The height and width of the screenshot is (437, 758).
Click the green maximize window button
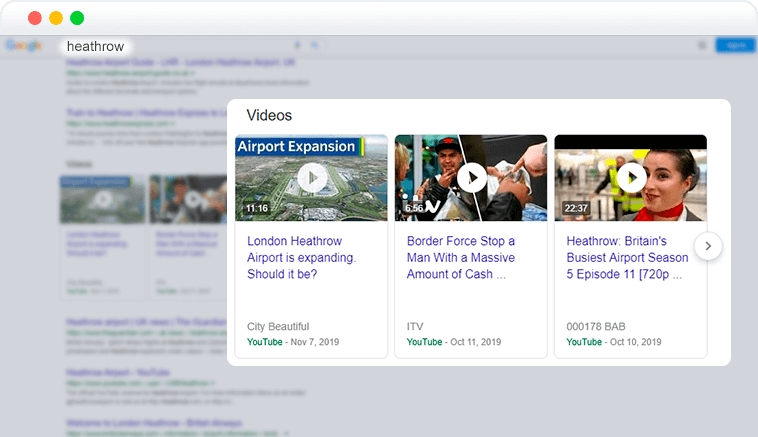77,18
